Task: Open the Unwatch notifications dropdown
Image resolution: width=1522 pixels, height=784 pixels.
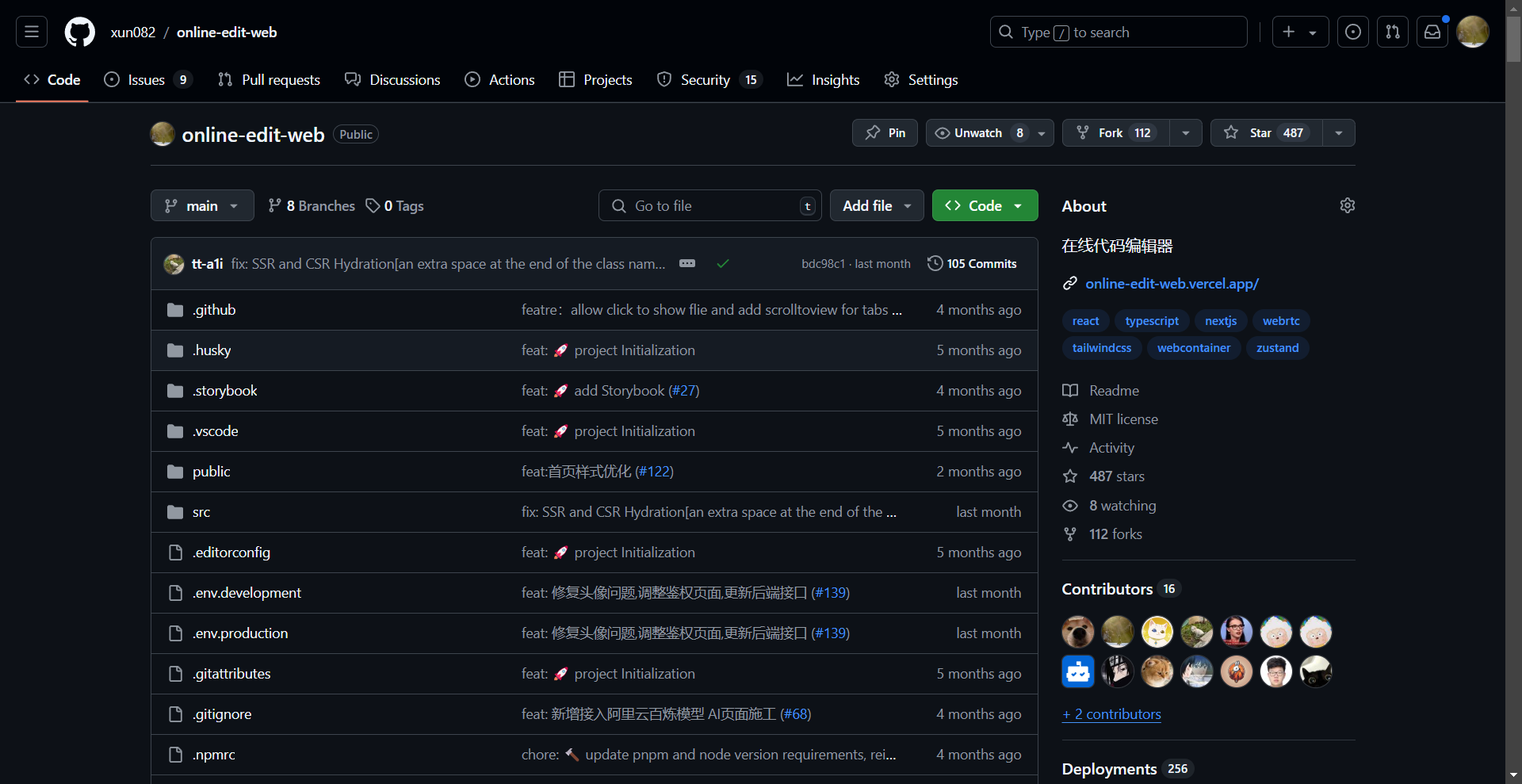Action: pyautogui.click(x=989, y=132)
